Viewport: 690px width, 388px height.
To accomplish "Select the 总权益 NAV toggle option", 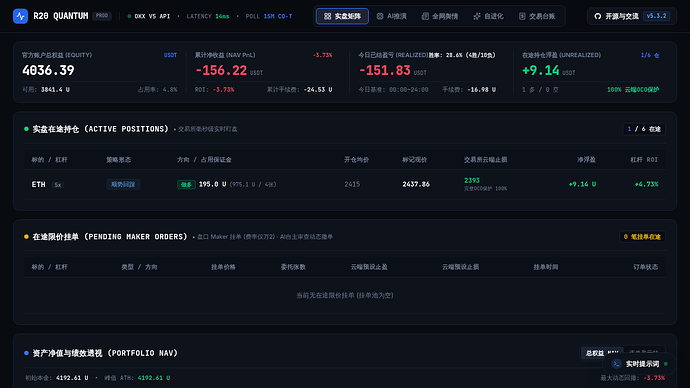I will tap(602, 353).
